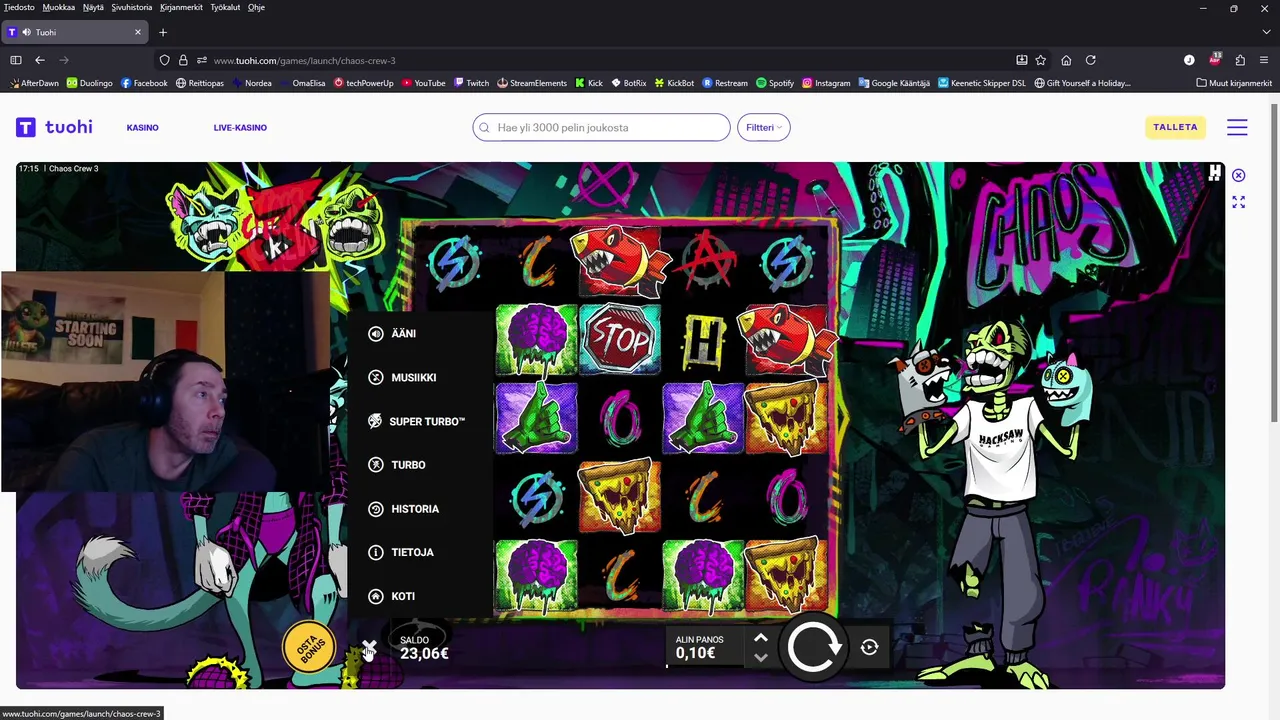The height and width of the screenshot is (720, 1280).
Task: Open autoplay settings next to spin button
Action: pos(869,647)
